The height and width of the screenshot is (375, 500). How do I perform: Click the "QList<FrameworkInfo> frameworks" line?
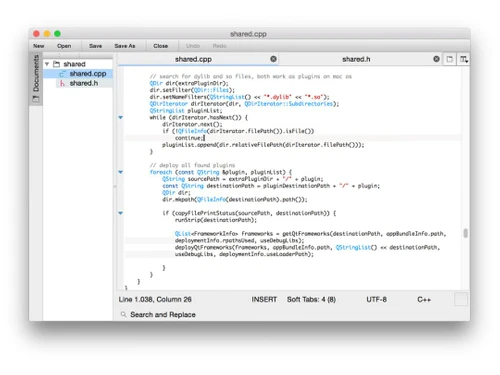(310, 234)
